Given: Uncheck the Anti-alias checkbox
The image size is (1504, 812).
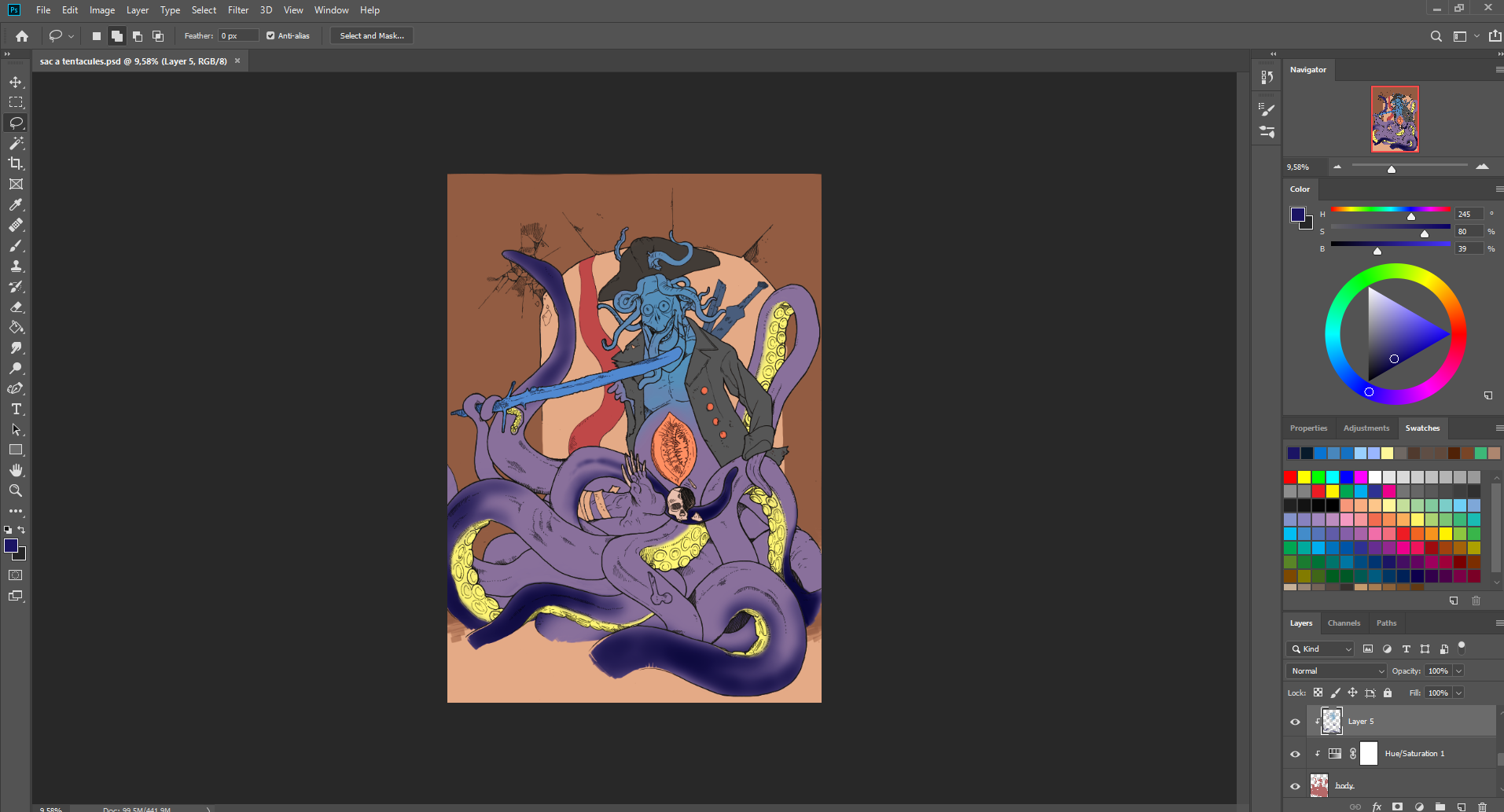Looking at the screenshot, I should (270, 36).
